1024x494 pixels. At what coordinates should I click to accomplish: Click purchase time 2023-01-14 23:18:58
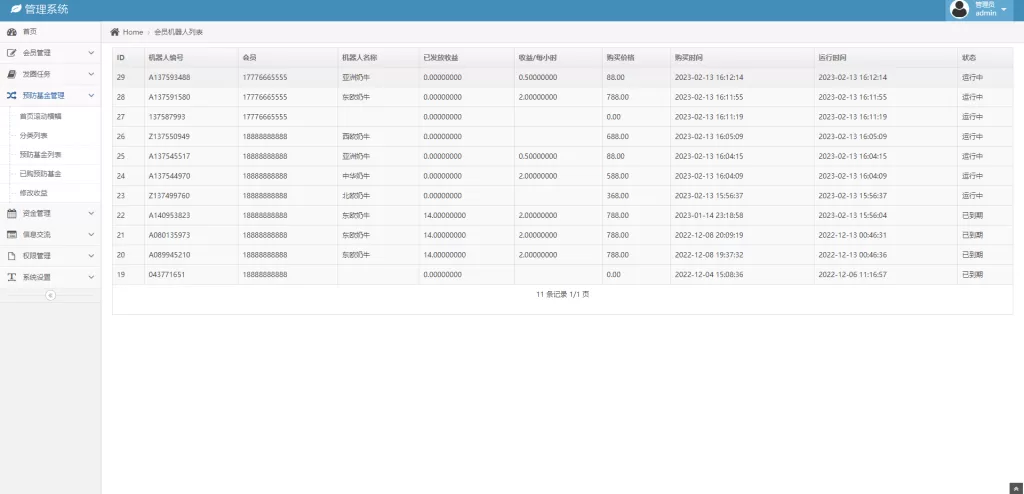pyautogui.click(x=709, y=215)
